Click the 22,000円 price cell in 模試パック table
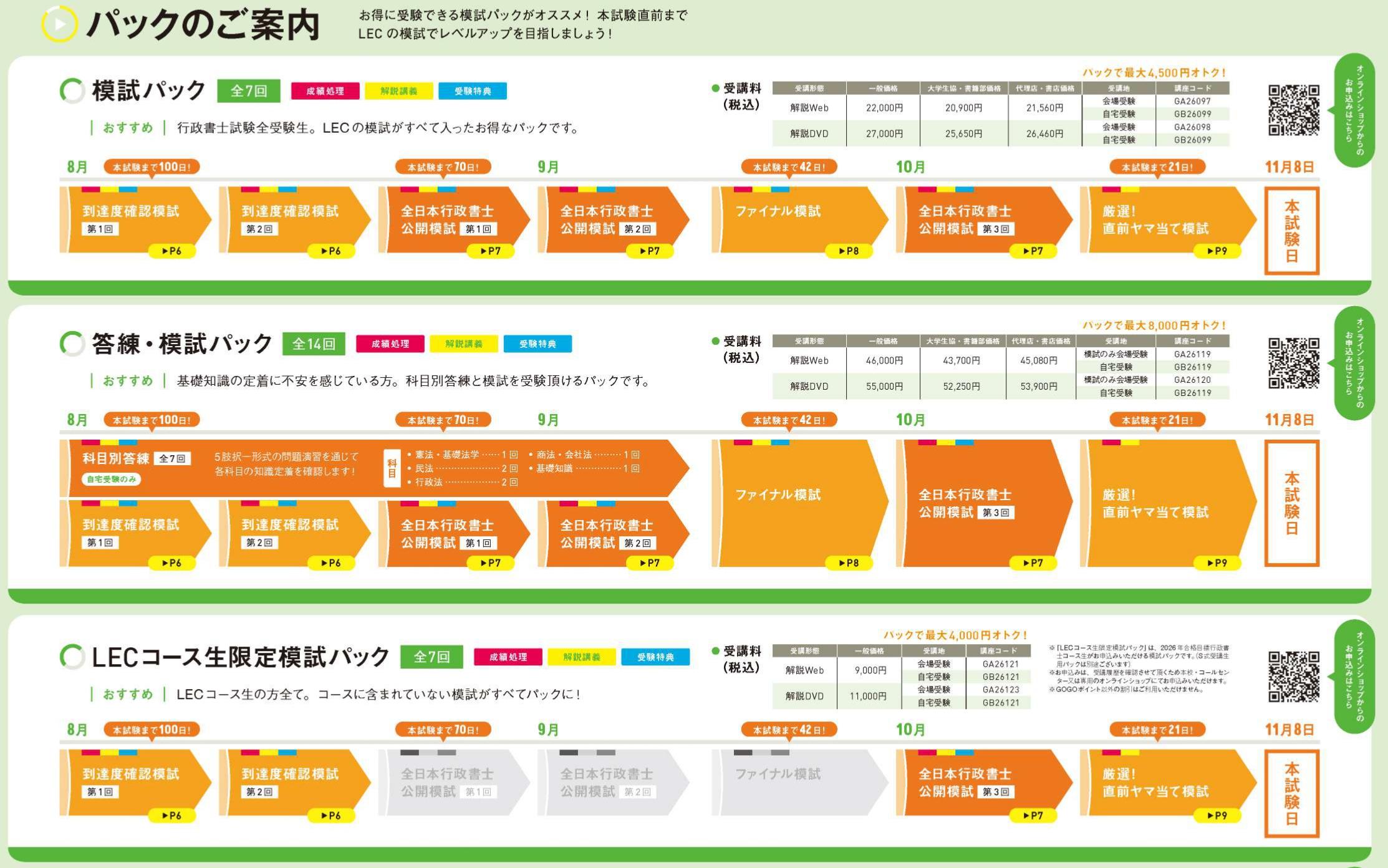Screen dimensions: 1388x868 [884, 108]
